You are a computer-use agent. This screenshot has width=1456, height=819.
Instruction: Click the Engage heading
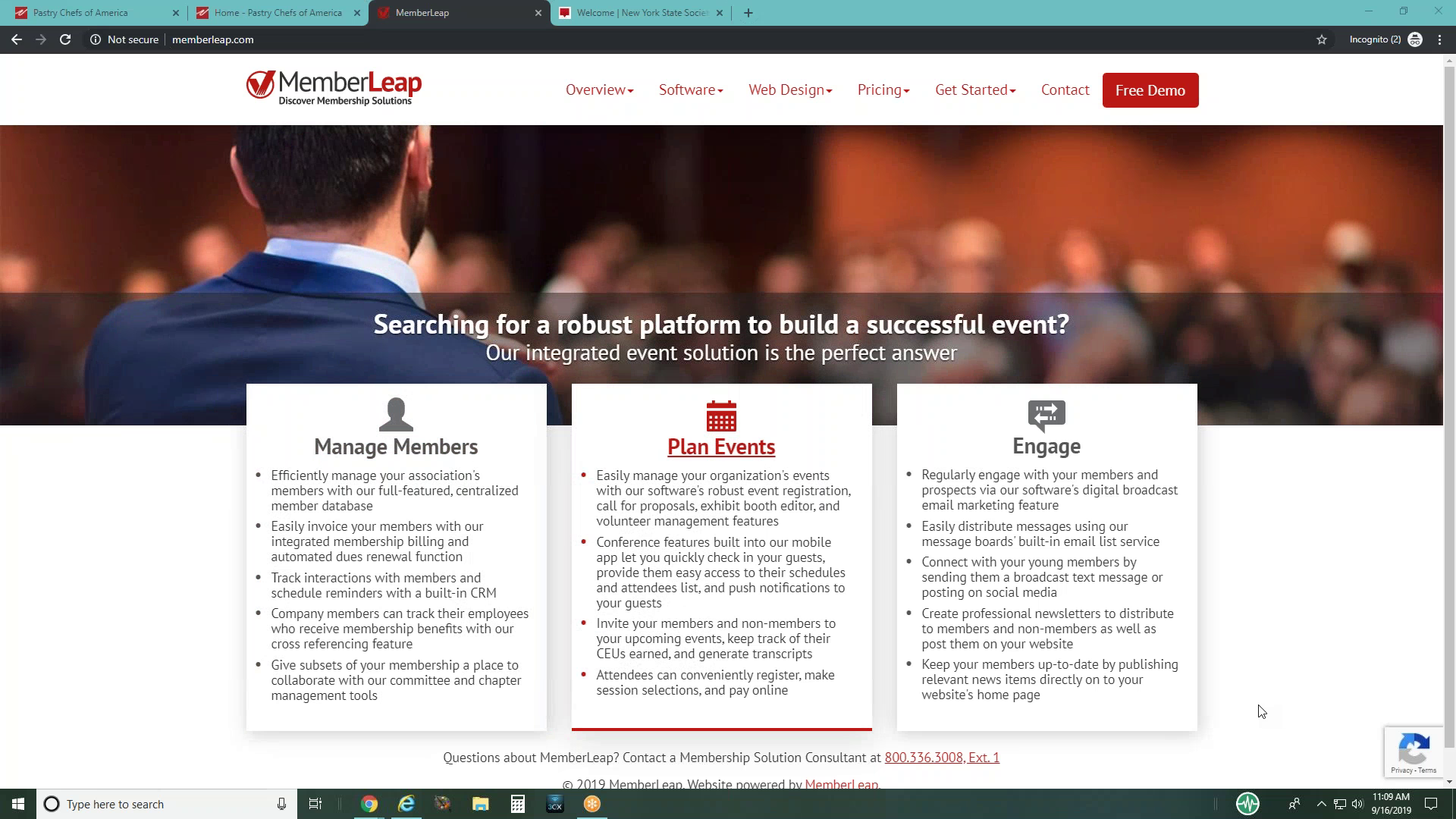1046,446
